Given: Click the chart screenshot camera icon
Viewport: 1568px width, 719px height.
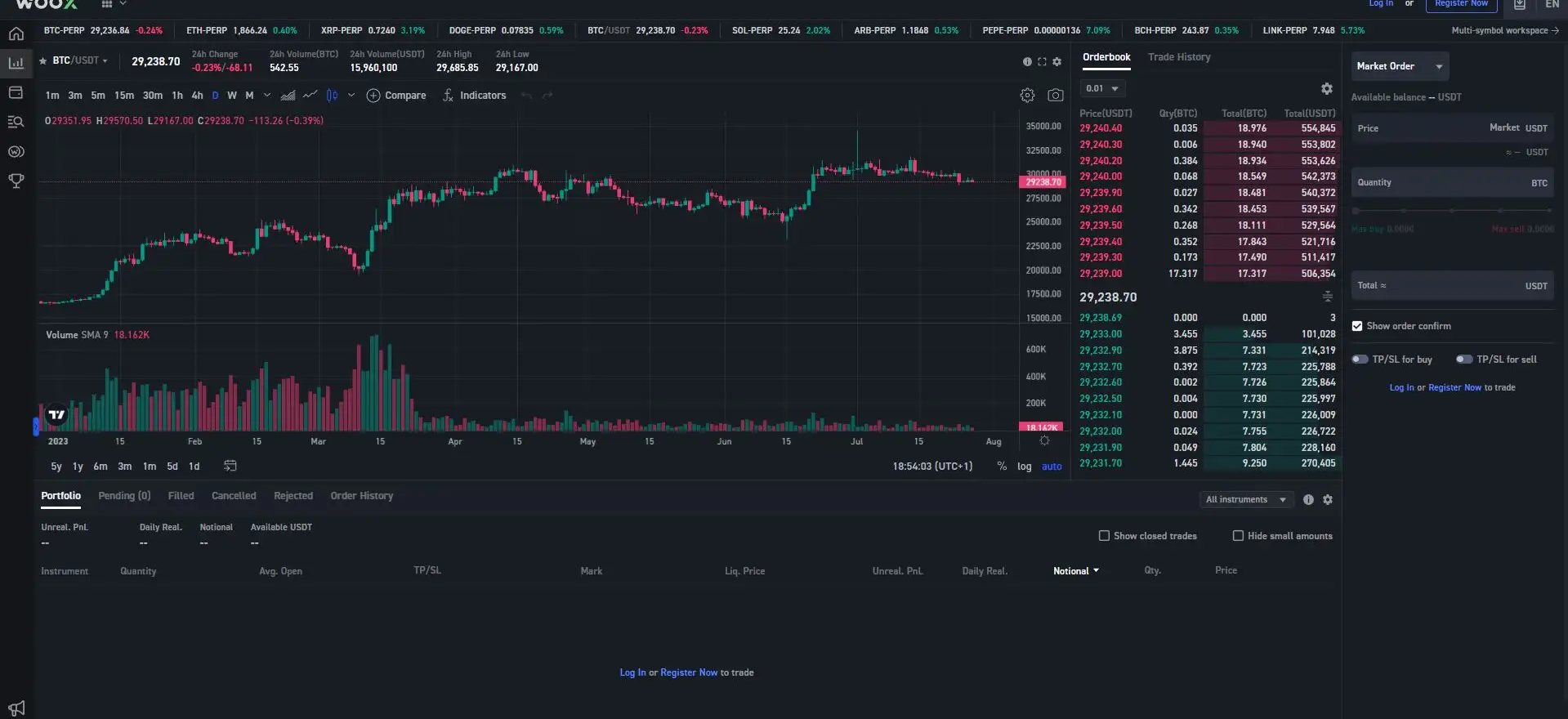Looking at the screenshot, I should (1056, 96).
